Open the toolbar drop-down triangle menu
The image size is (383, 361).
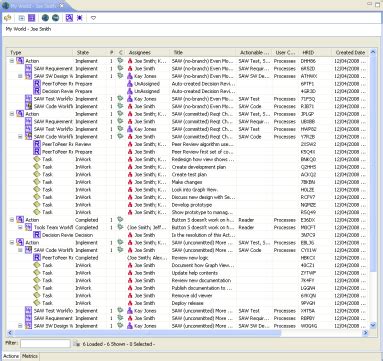(93, 18)
